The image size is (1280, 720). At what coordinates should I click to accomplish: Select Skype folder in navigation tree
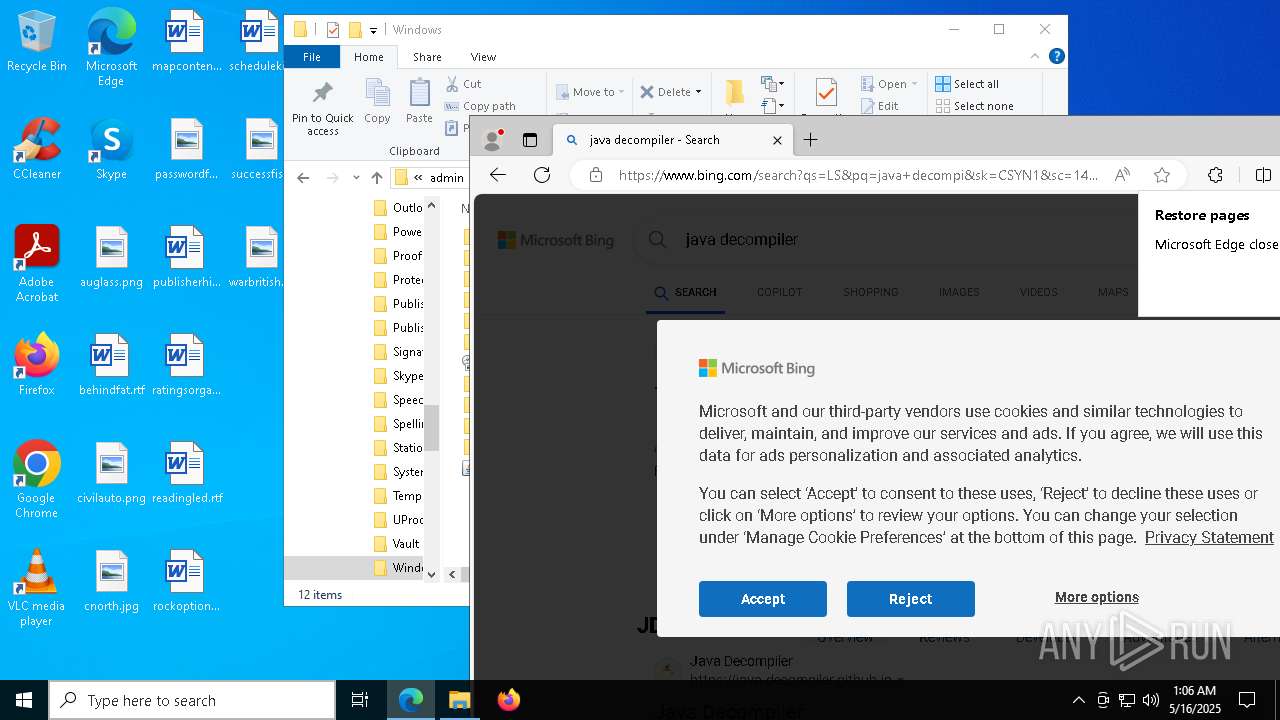397,376
